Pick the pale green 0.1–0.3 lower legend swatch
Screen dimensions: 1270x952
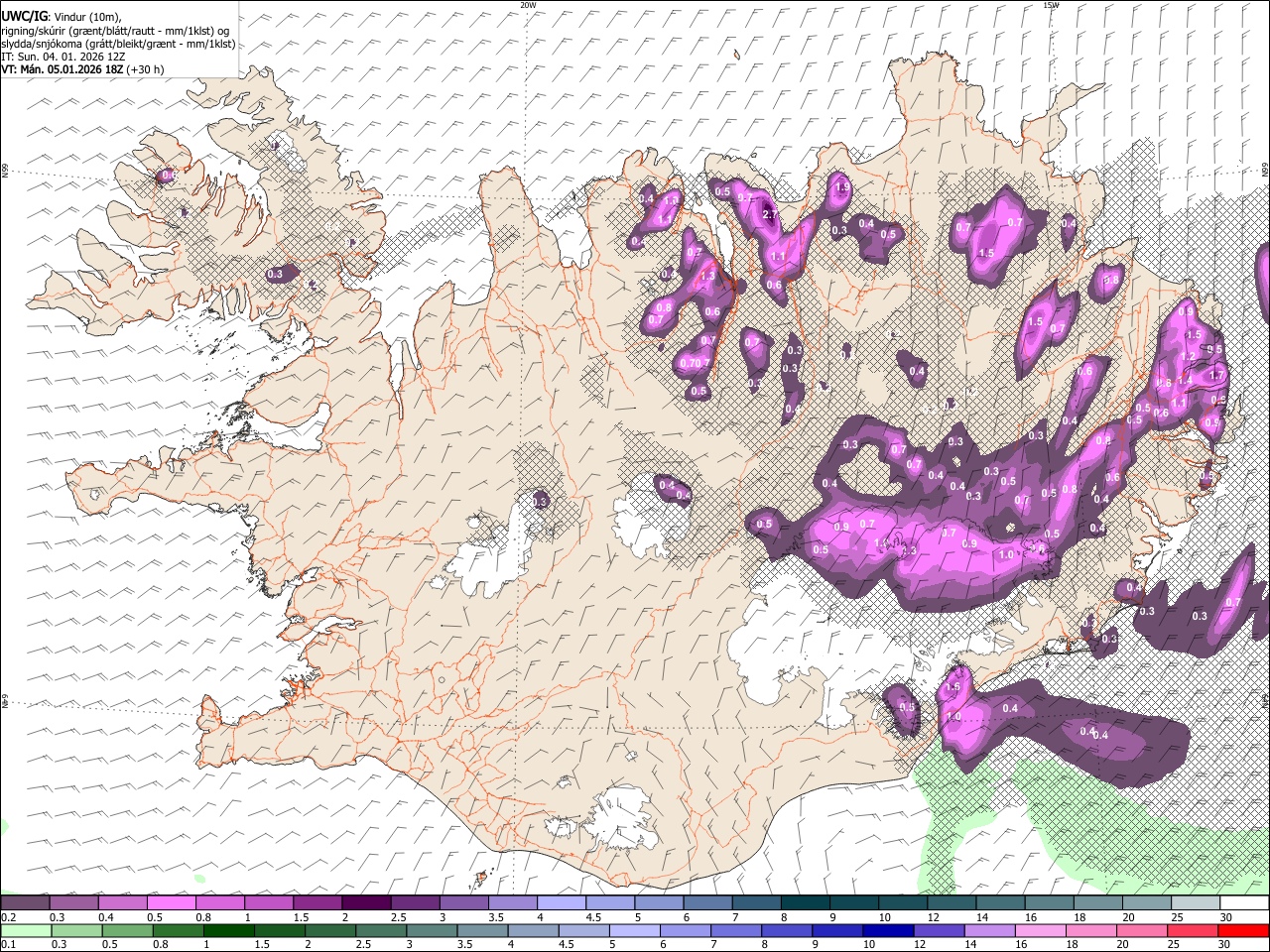pos(26,931)
